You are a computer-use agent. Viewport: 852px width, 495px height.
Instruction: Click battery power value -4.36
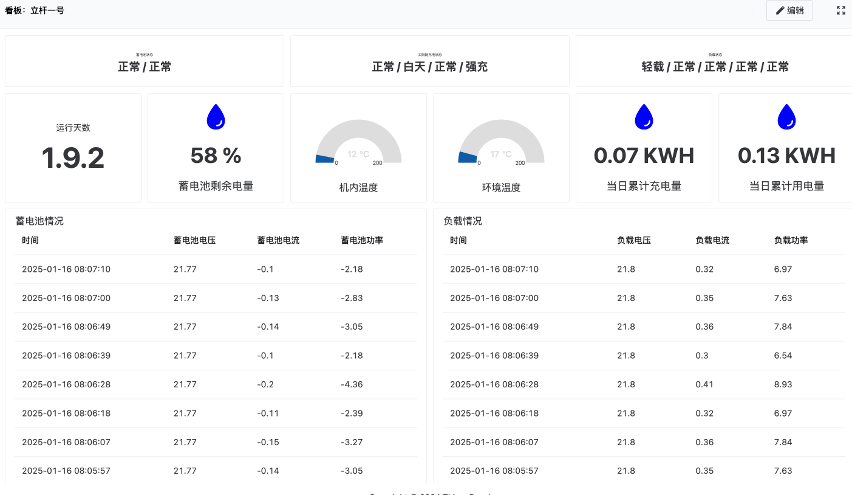(352, 384)
